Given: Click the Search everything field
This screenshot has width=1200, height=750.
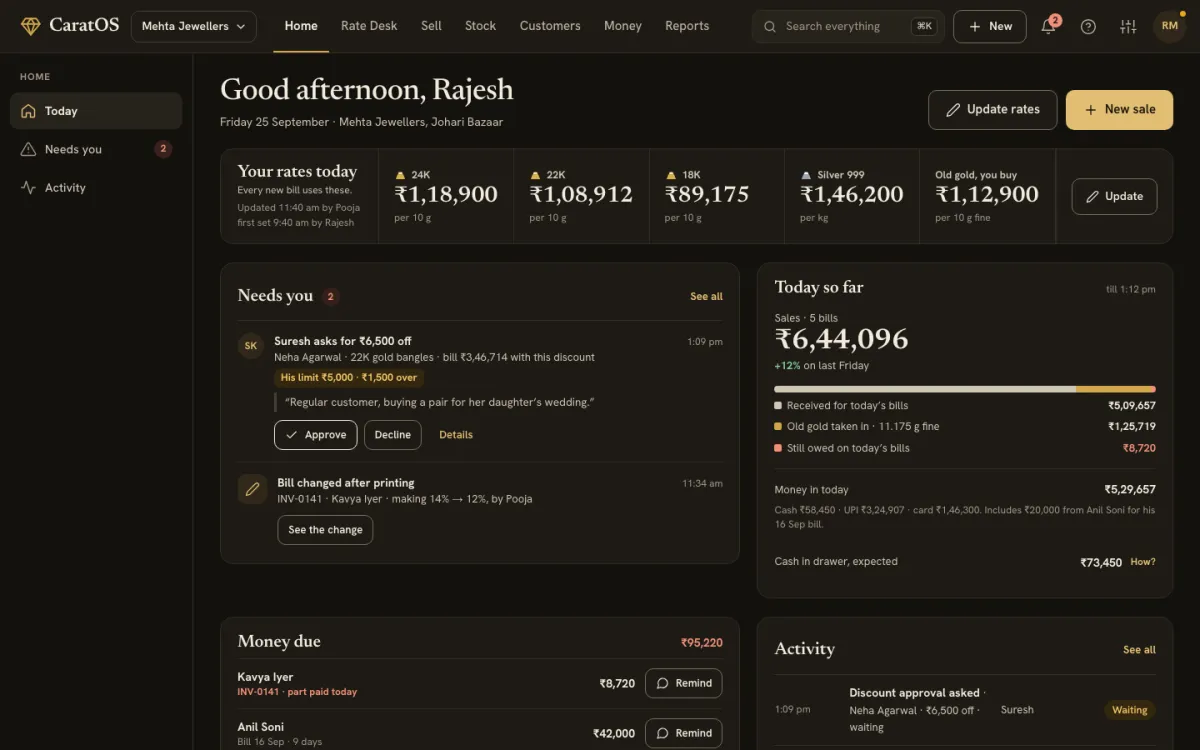Looking at the screenshot, I should point(848,26).
